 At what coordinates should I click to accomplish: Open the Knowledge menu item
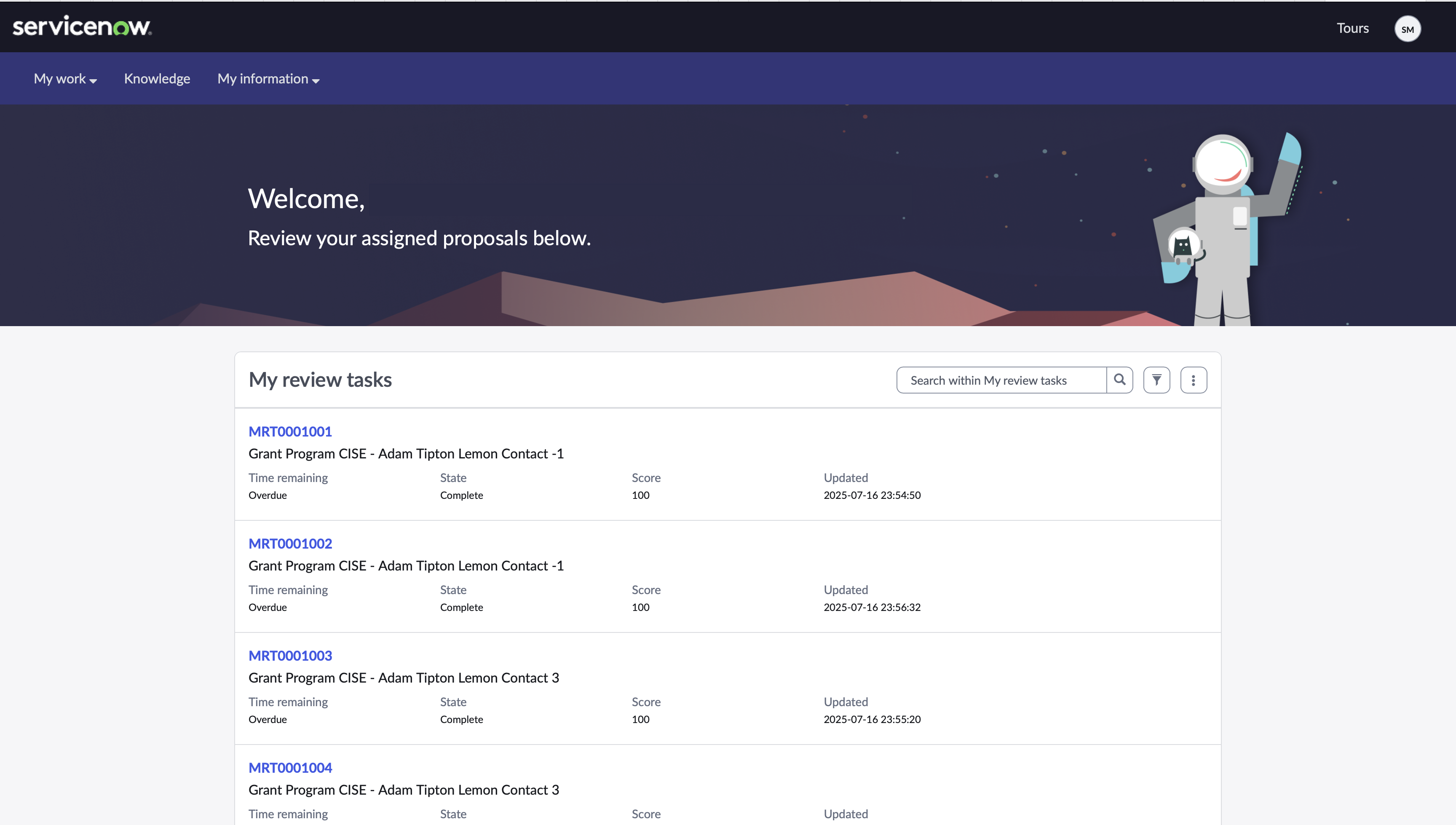point(157,79)
